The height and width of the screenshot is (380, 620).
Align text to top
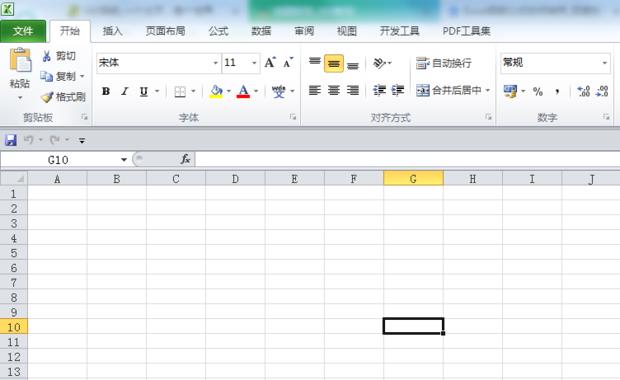[315, 62]
